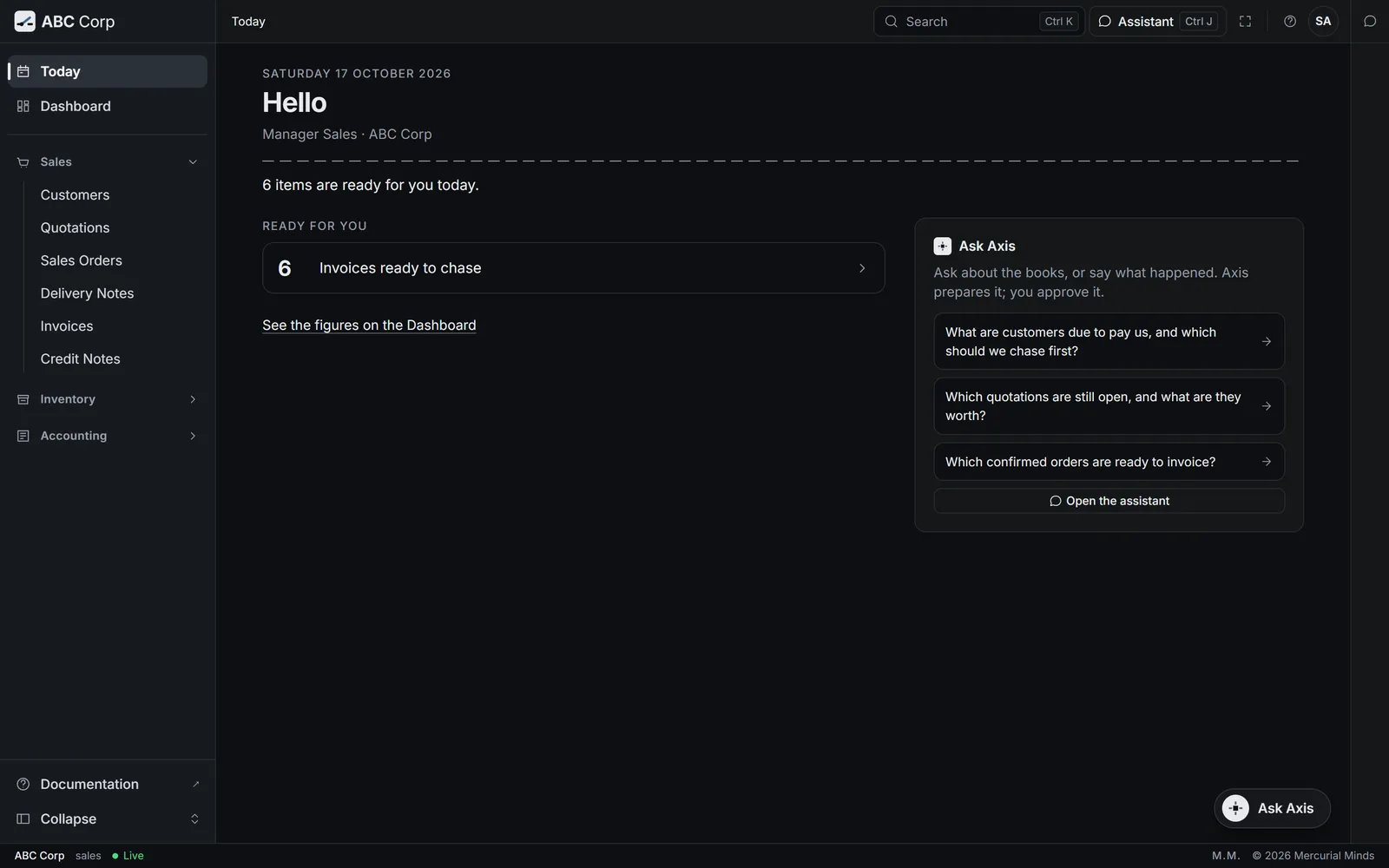Click the 'sales' label in status bar
This screenshot has width=1389, height=868.
pos(88,856)
